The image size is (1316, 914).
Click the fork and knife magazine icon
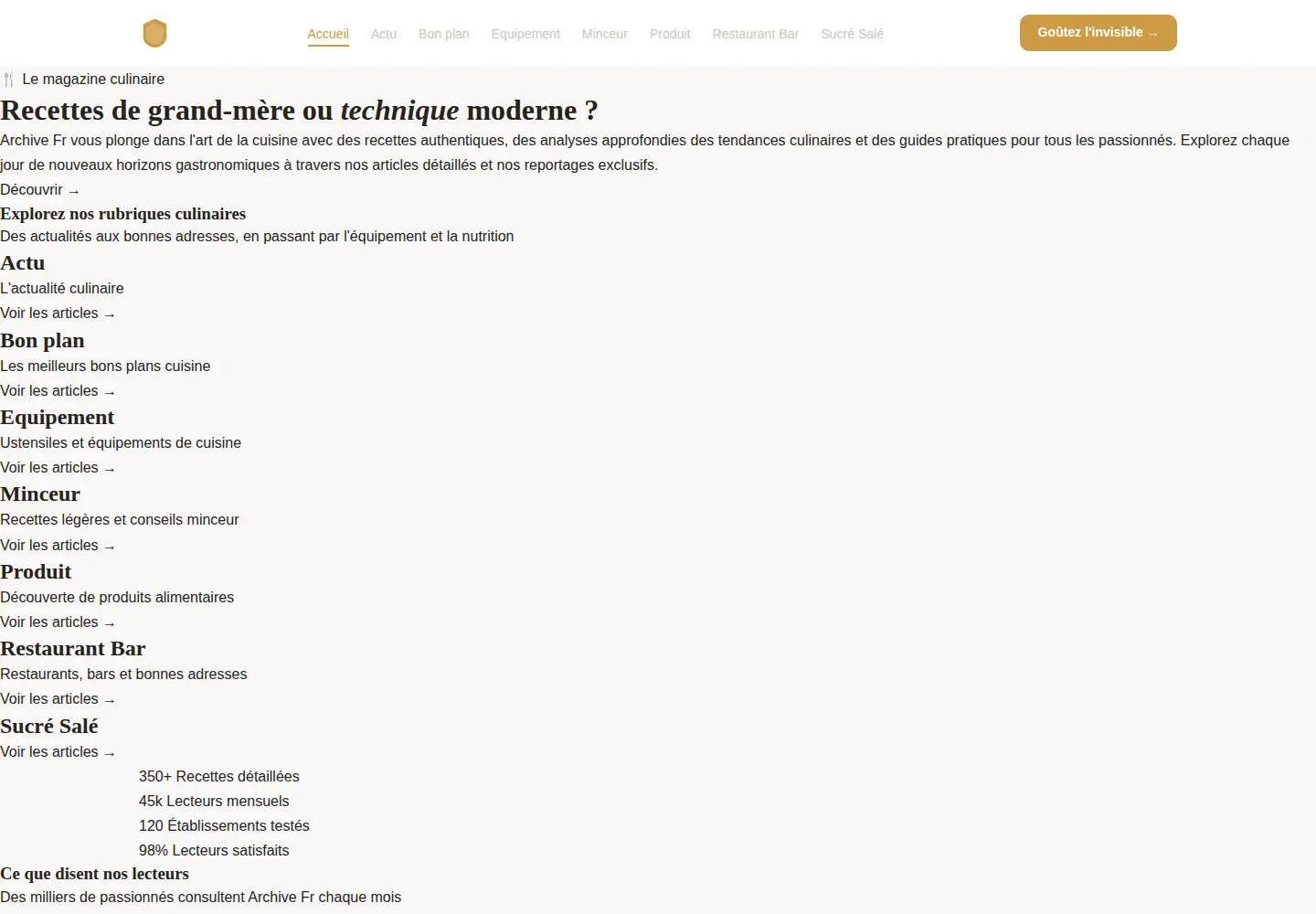coord(8,80)
